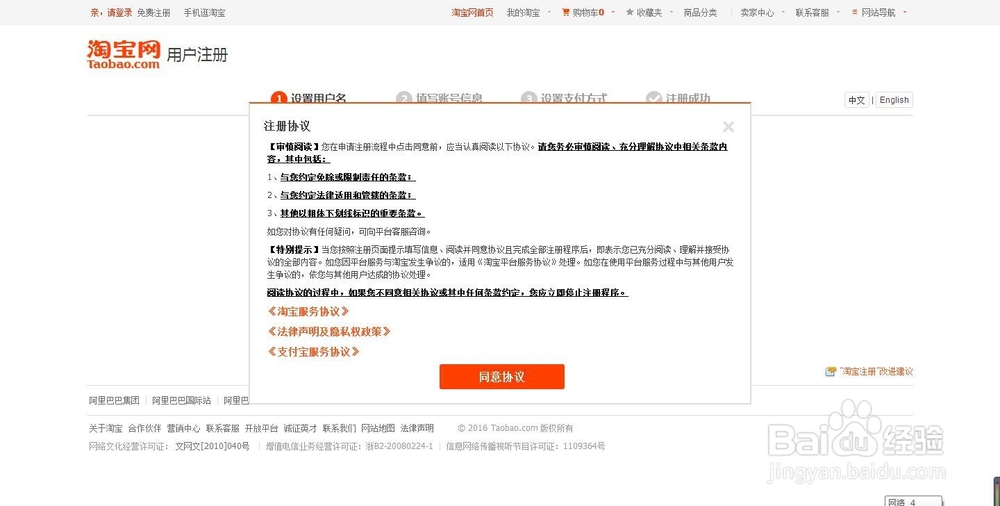Click 开放平台 in the footer

pyautogui.click(x=261, y=428)
